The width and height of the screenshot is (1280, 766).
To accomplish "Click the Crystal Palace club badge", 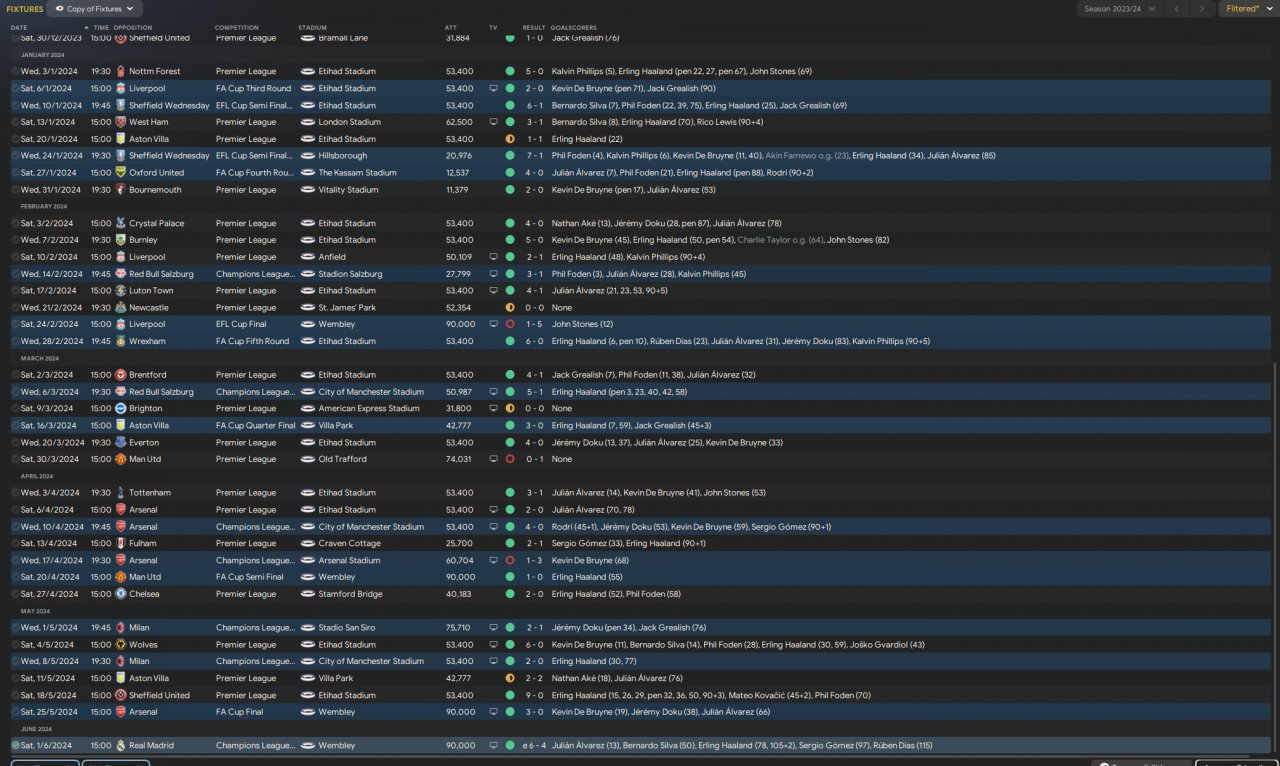I will (121, 223).
